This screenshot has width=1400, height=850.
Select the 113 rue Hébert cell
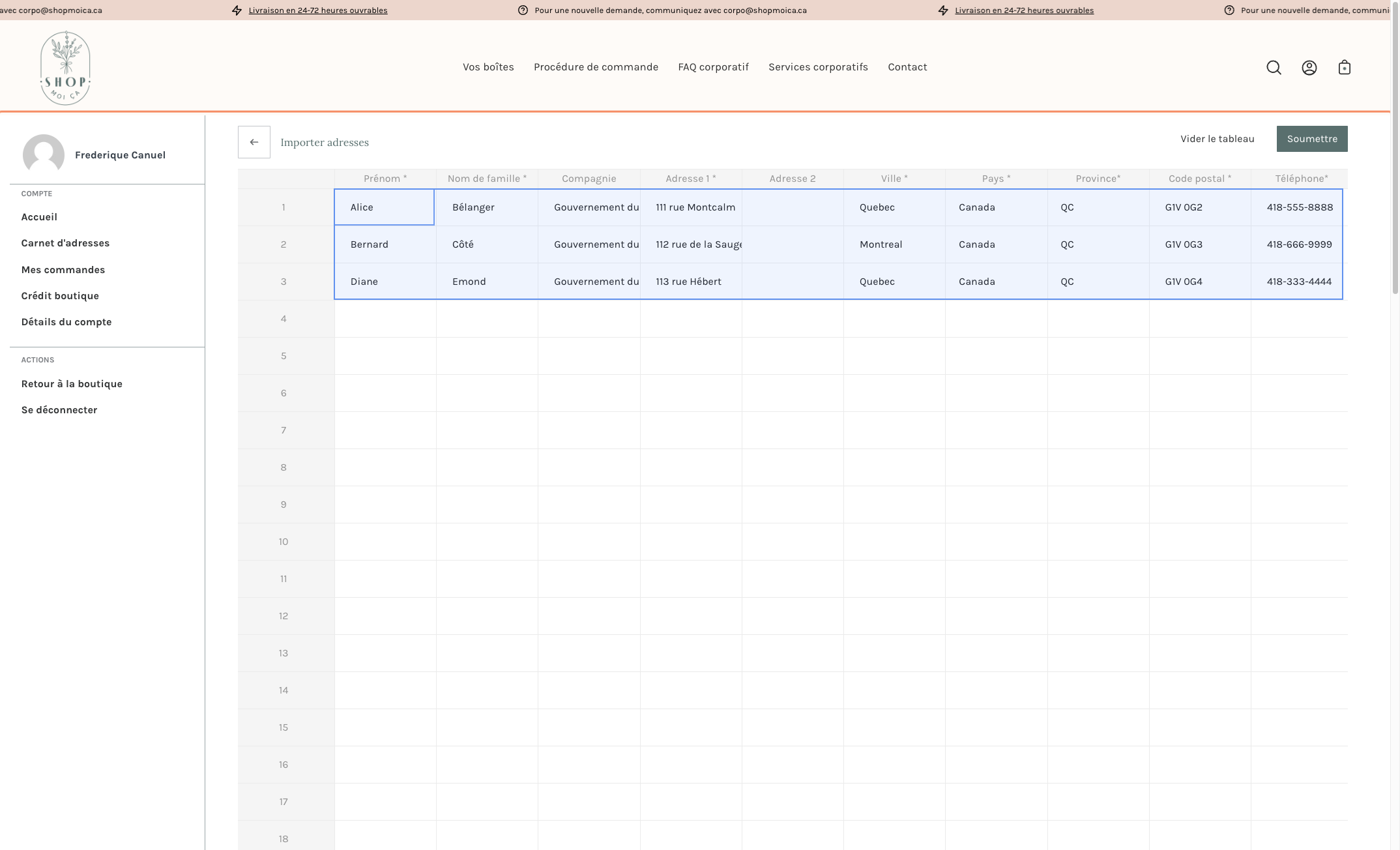click(x=691, y=282)
